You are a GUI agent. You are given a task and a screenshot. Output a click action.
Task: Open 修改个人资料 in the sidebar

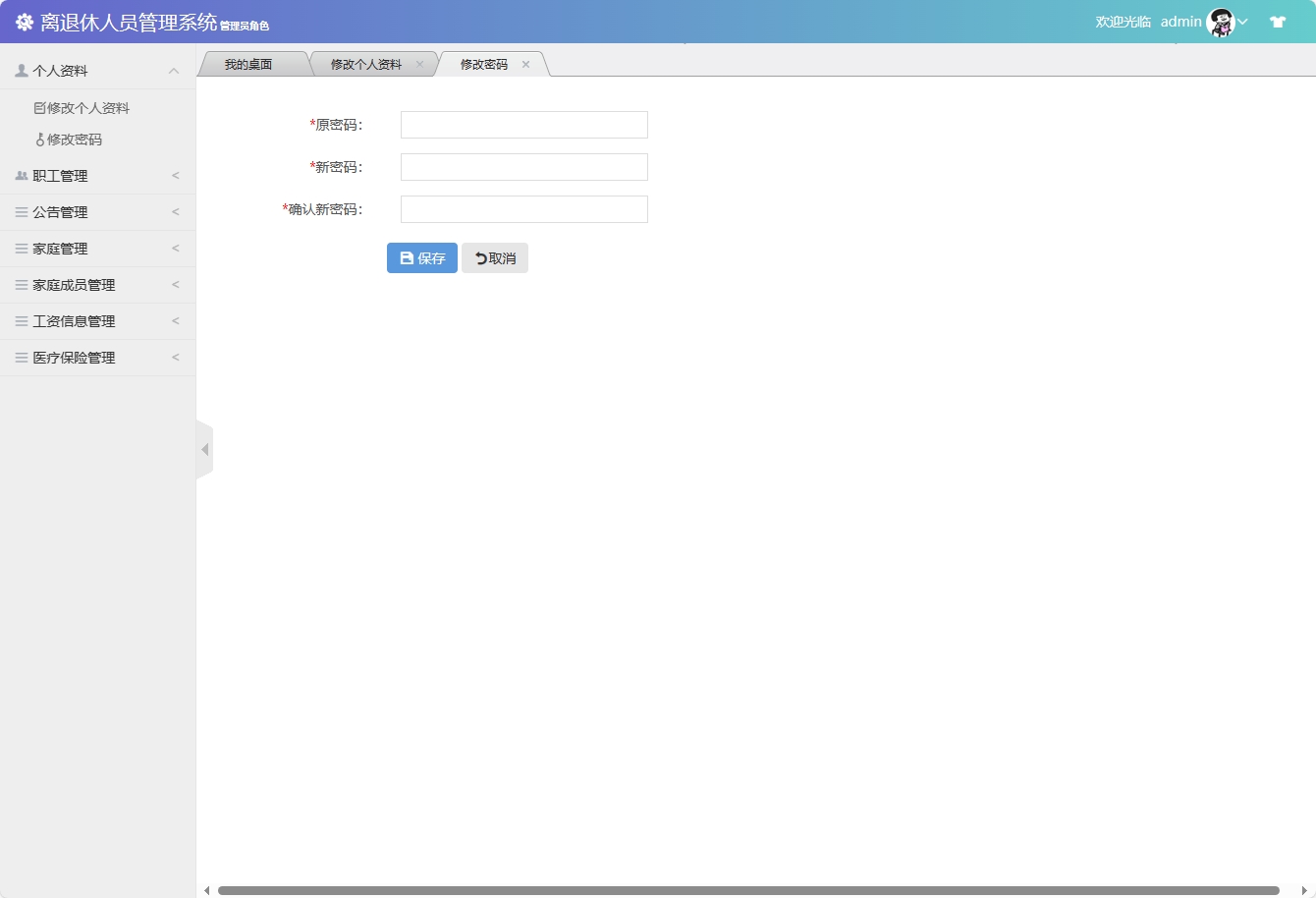[82, 108]
